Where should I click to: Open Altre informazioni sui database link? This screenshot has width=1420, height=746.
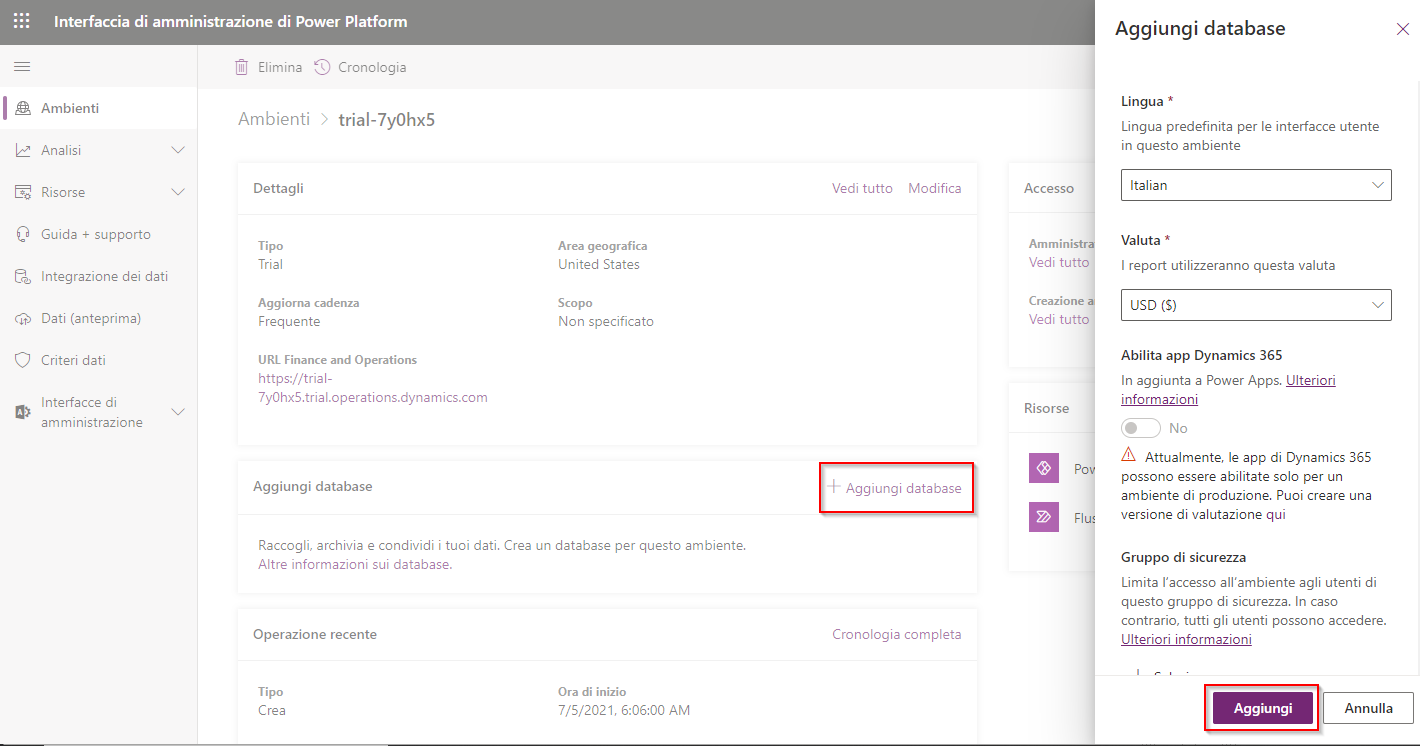355,564
